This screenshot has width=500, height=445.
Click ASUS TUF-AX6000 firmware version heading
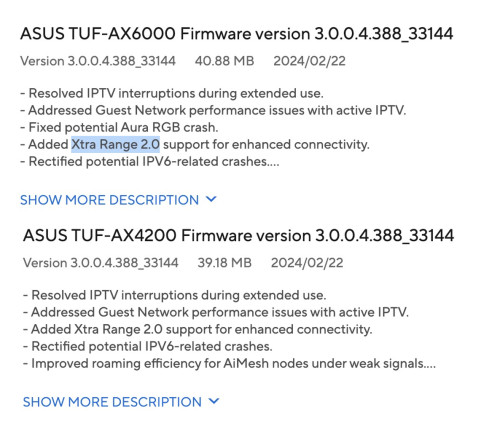point(237,34)
